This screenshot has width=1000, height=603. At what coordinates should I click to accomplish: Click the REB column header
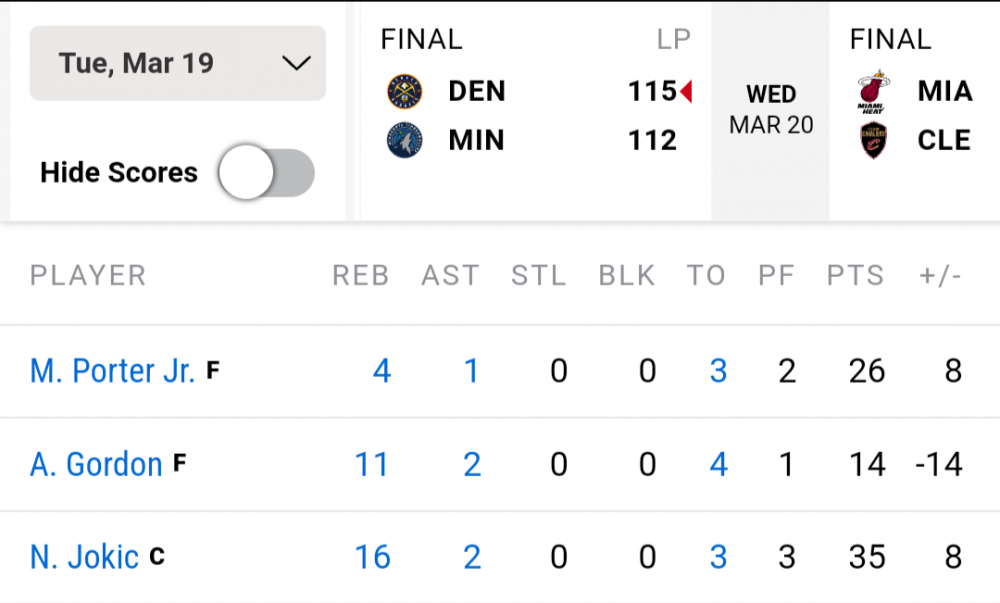click(360, 276)
